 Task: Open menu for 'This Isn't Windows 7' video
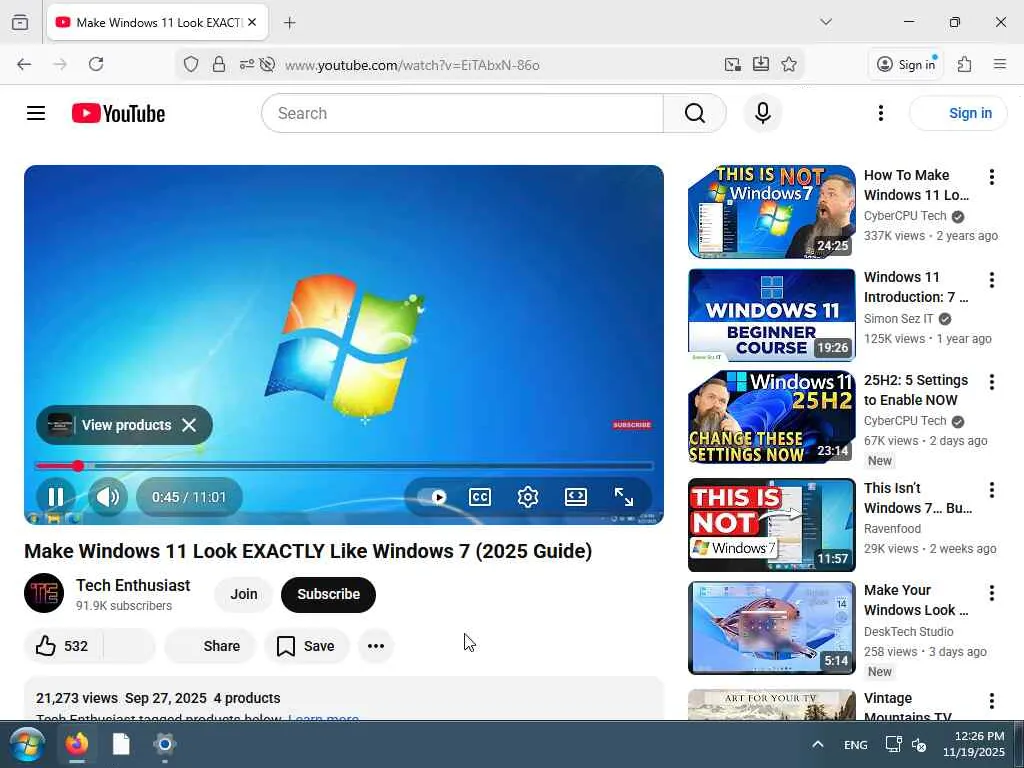coord(991,490)
